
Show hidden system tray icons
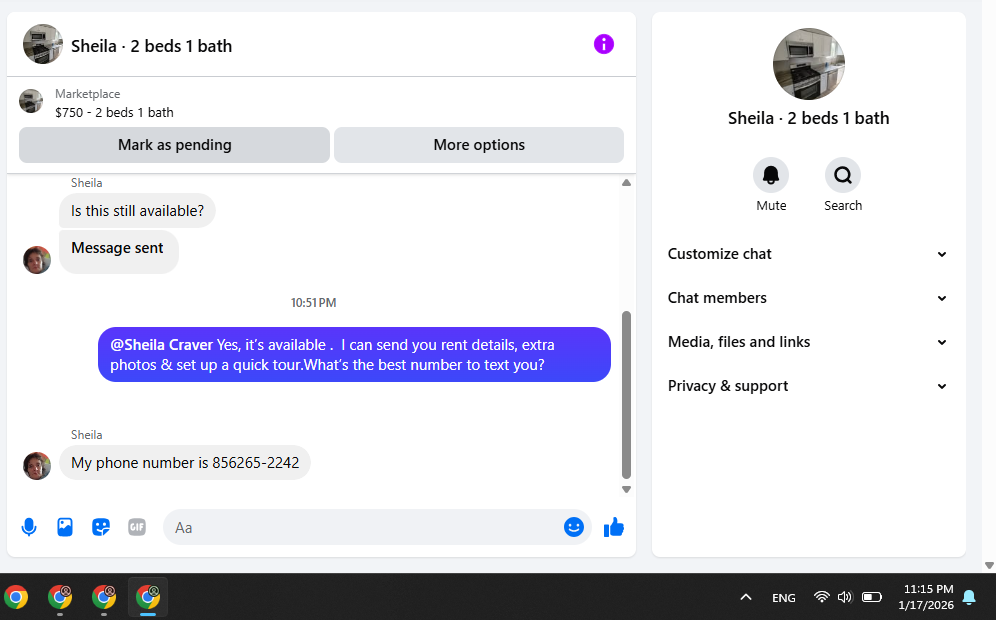[x=745, y=597]
